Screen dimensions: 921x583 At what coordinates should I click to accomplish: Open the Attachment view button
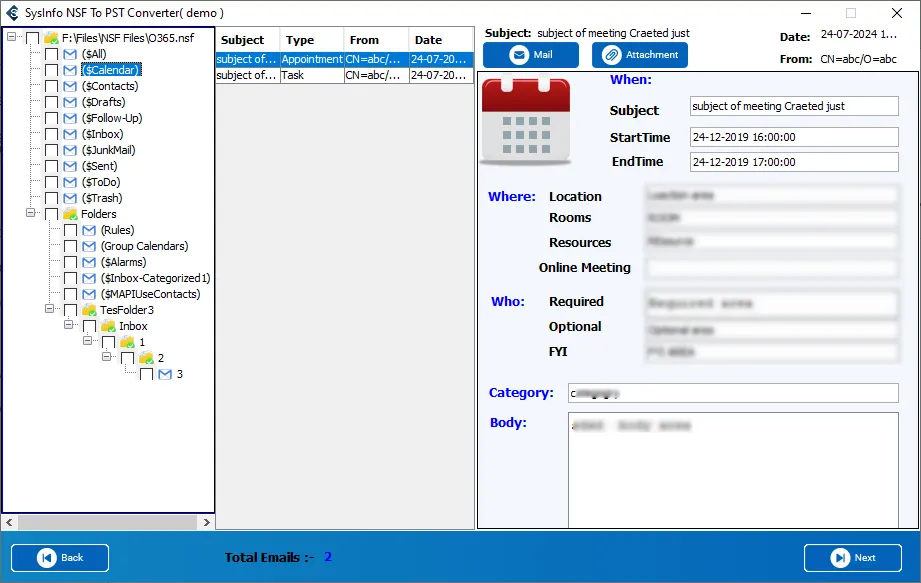coord(640,55)
